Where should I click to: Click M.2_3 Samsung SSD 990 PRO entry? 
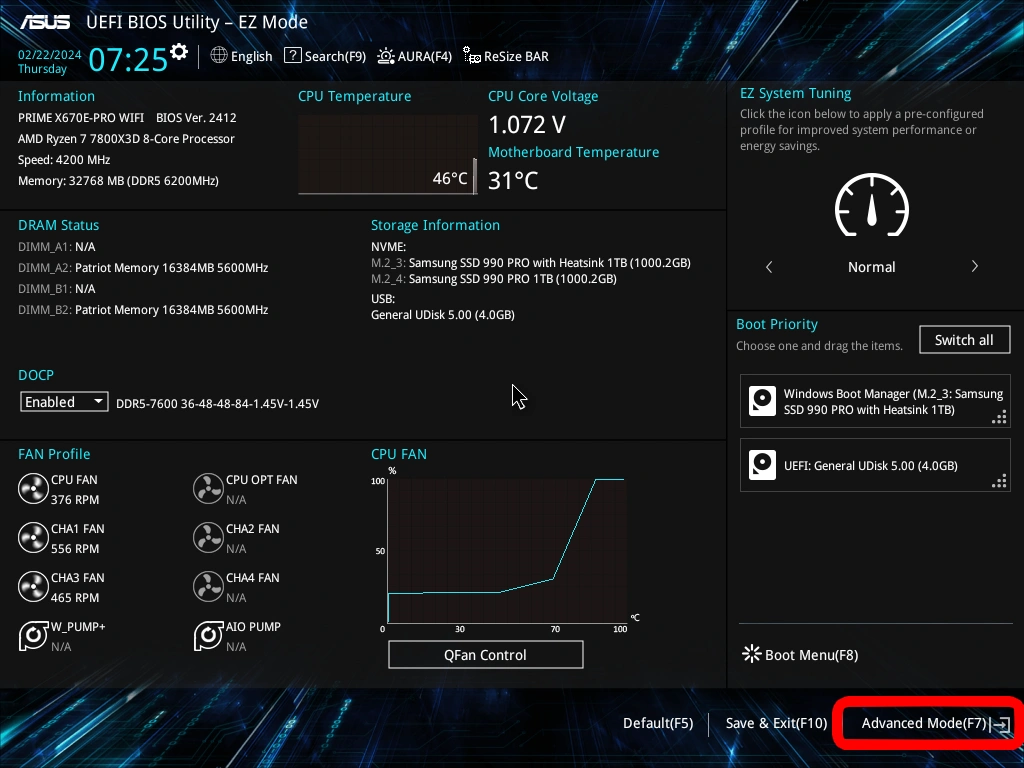click(x=531, y=263)
